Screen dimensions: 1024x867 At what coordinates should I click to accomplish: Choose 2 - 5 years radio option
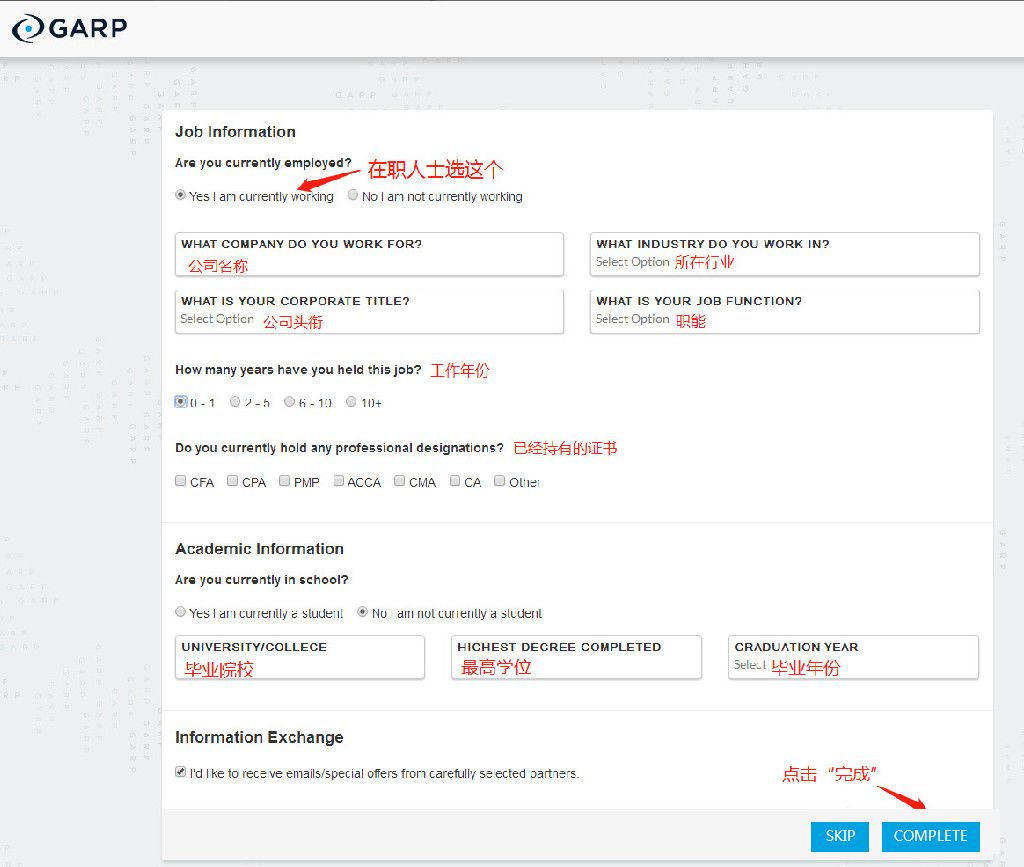coord(235,402)
